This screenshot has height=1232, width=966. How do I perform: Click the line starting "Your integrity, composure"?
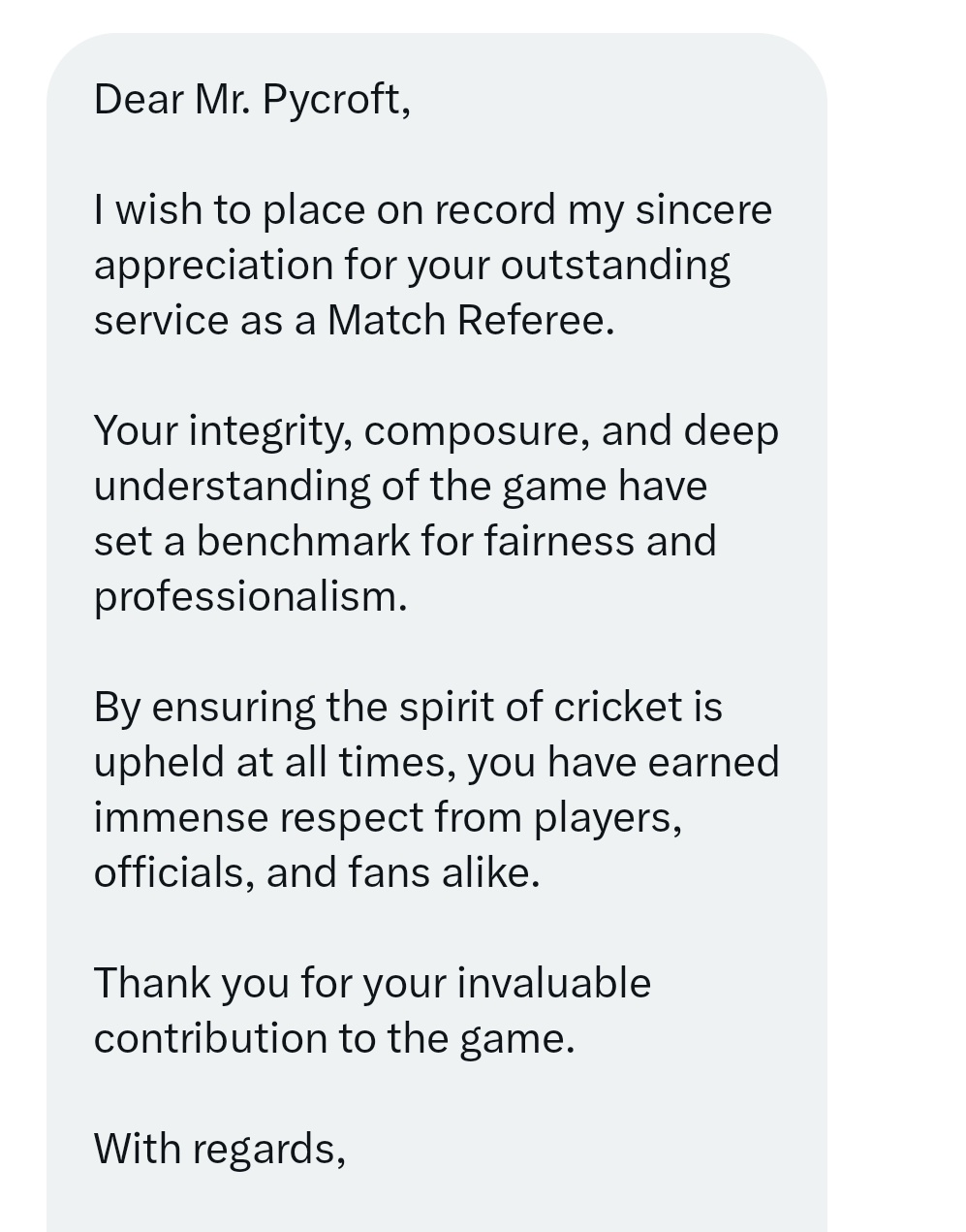click(x=435, y=431)
